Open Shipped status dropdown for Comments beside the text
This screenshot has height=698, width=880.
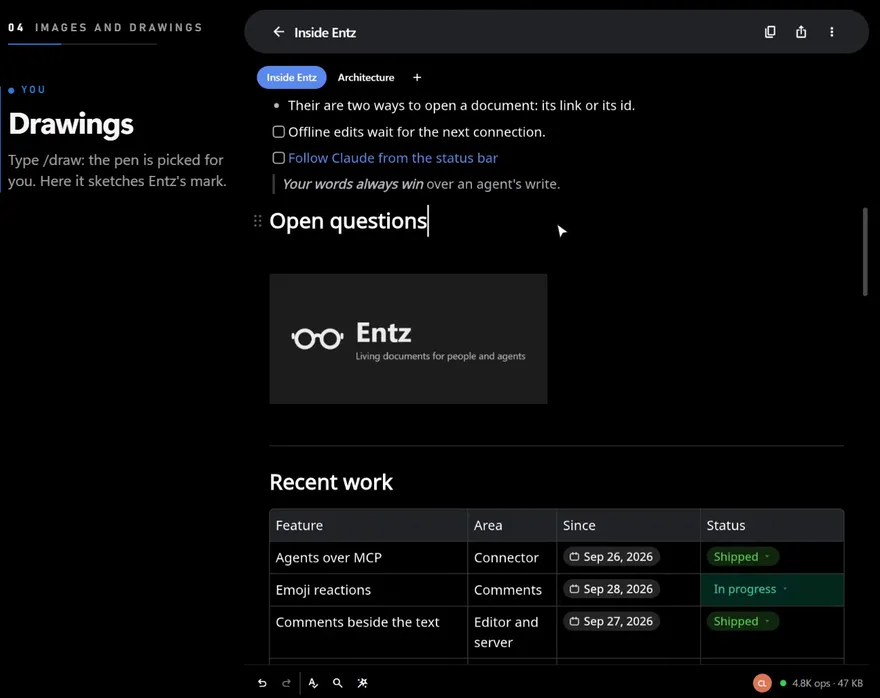(742, 621)
